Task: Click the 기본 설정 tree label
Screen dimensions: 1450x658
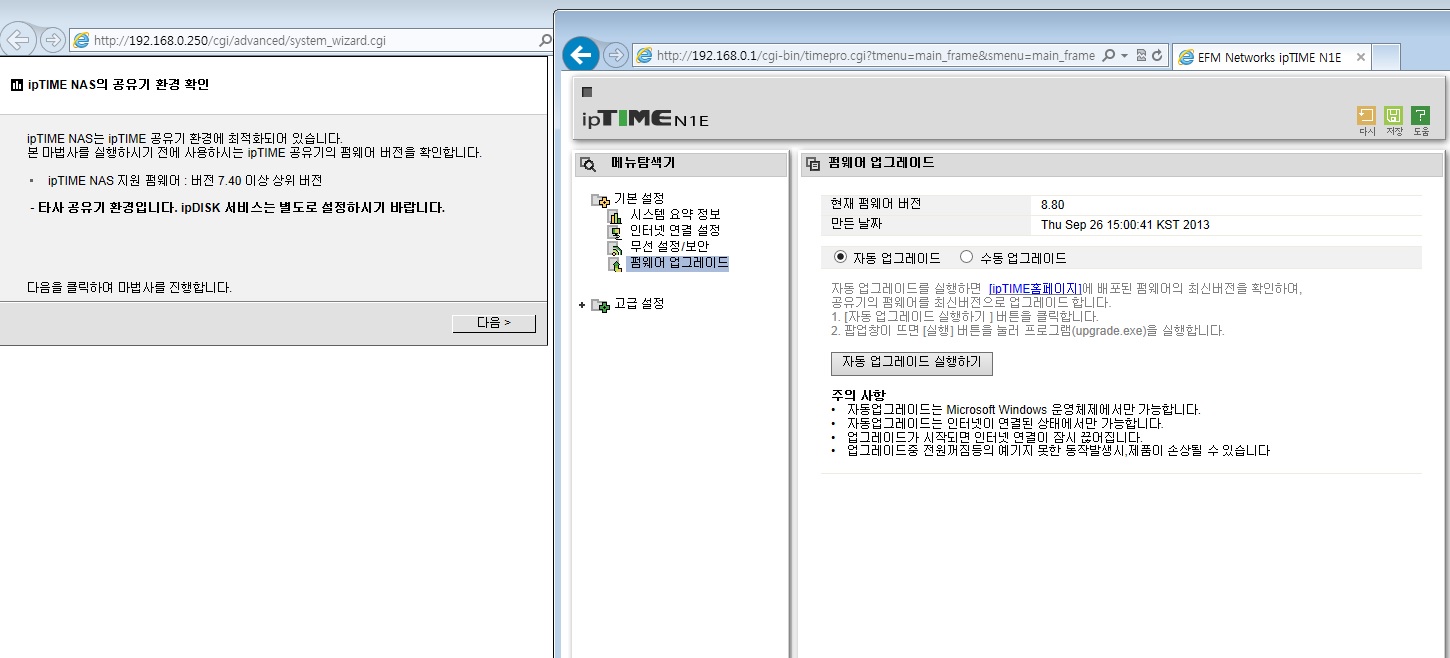Action: coord(639,198)
